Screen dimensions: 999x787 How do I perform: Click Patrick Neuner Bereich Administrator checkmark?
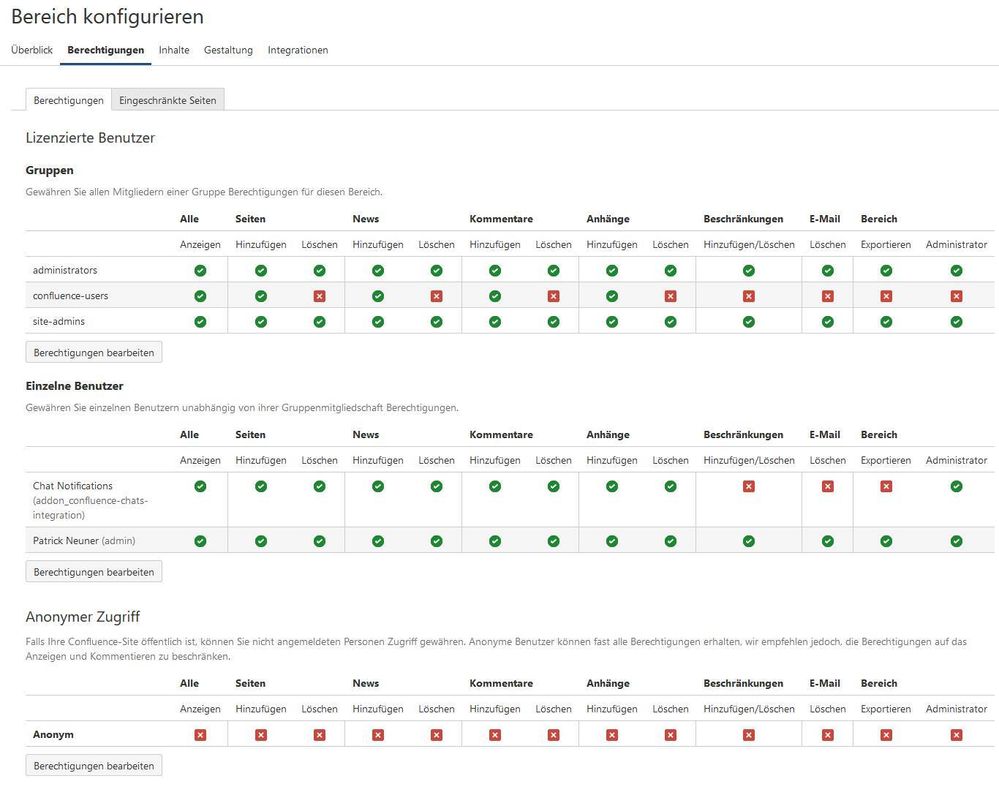point(956,541)
